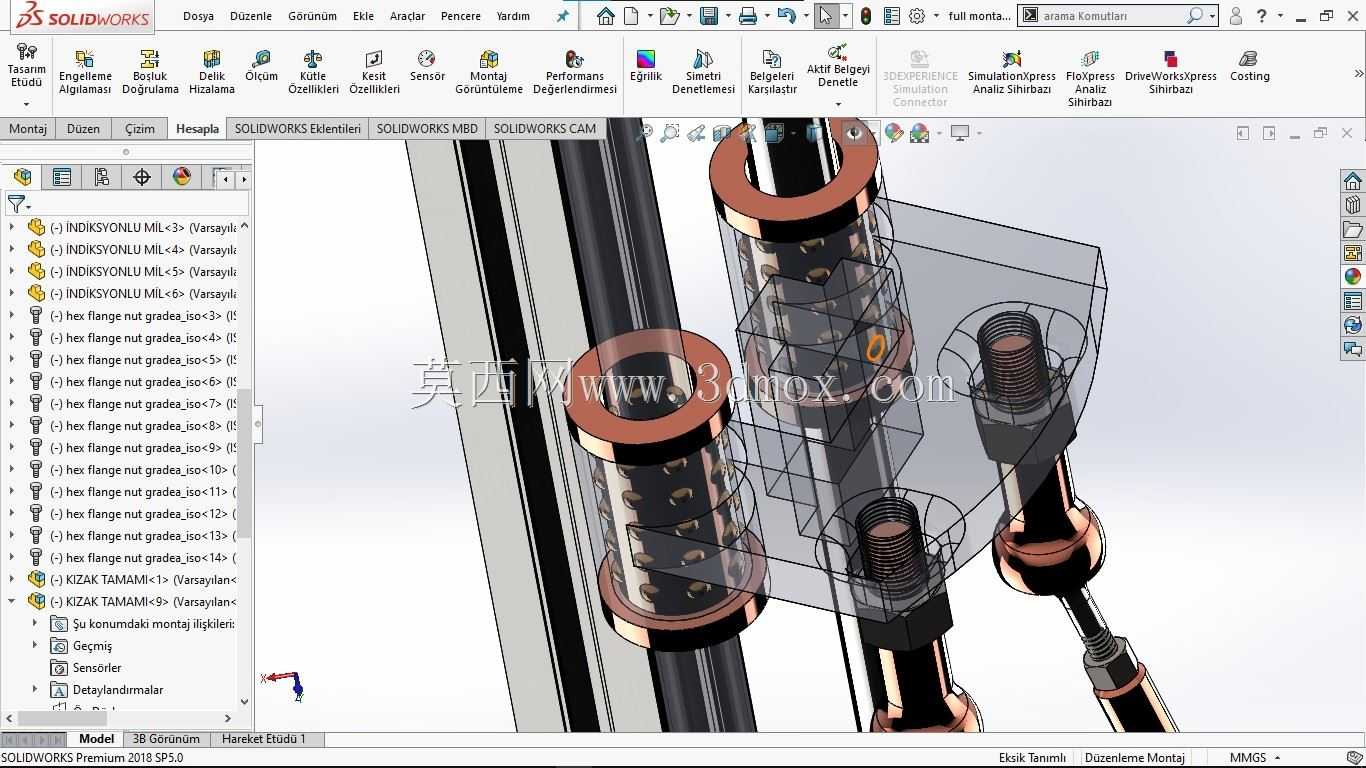Click the Print icon
Screen dimensions: 1366x768
[x=748, y=16]
